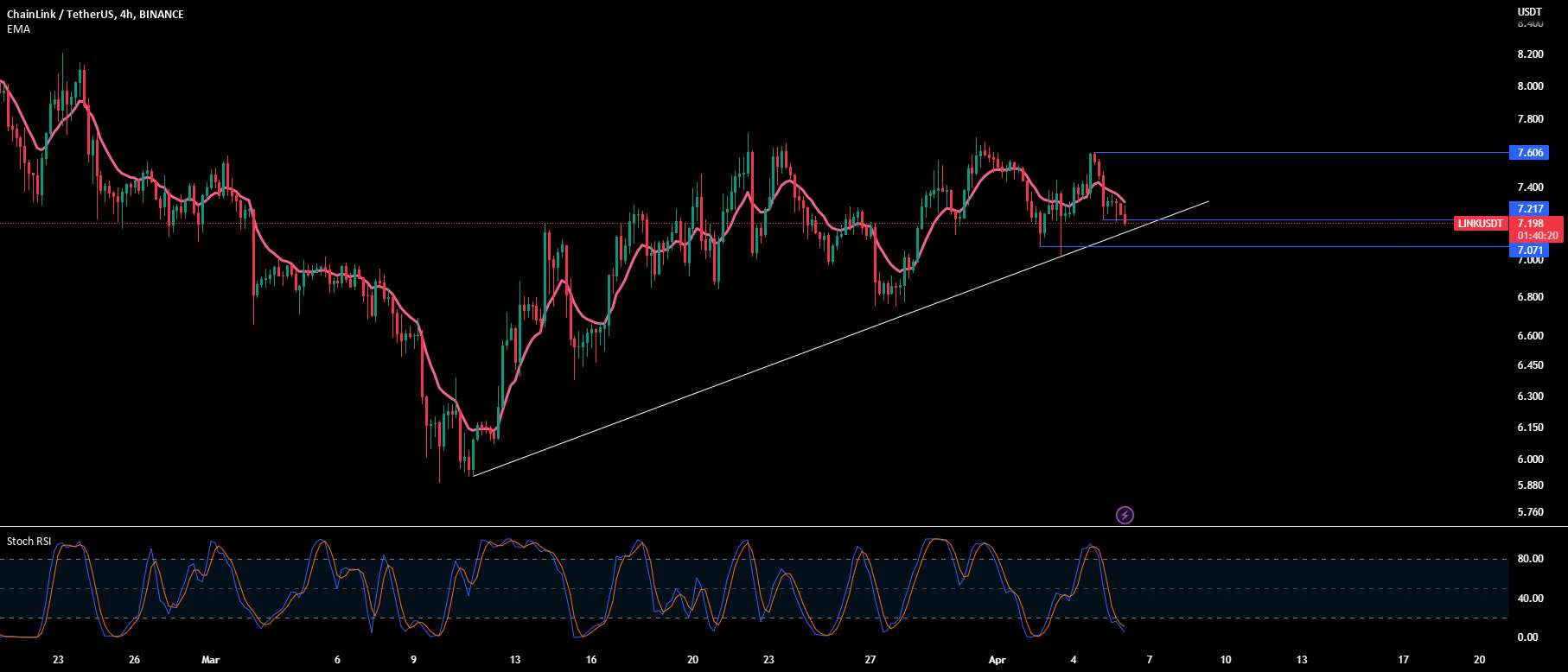Click the 6.800 price axis value
The height and width of the screenshot is (672, 1568).
pos(1530,297)
